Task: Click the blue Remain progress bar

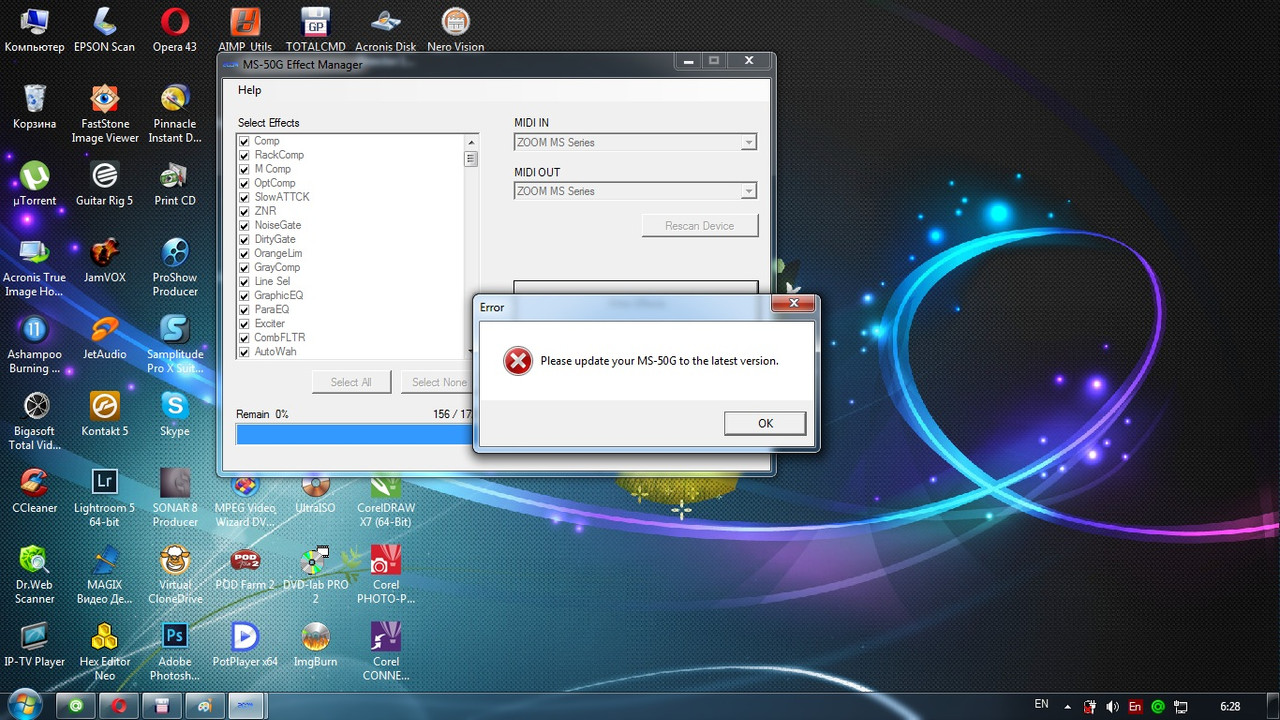Action: click(x=355, y=434)
